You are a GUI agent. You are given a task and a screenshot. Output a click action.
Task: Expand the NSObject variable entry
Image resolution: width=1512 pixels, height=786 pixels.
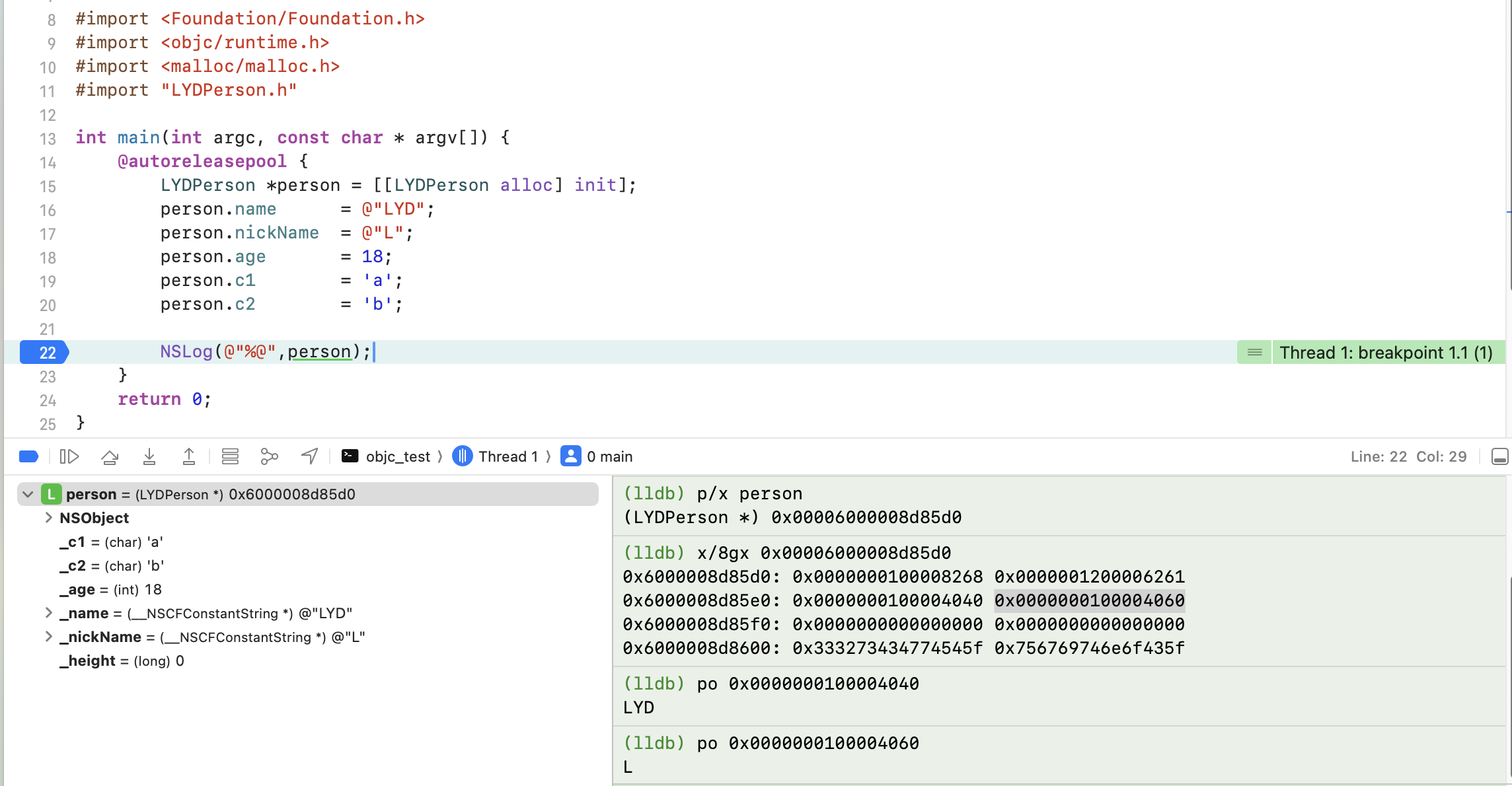click(x=48, y=518)
